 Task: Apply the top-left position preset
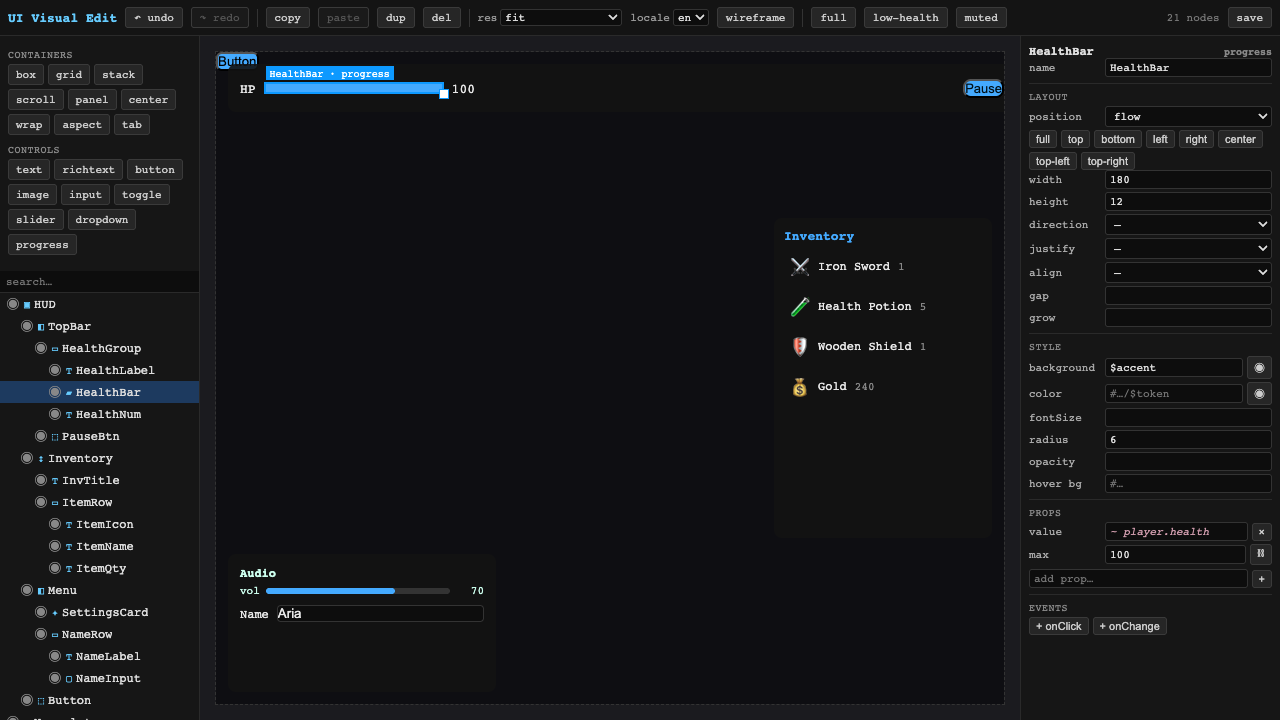1053,161
